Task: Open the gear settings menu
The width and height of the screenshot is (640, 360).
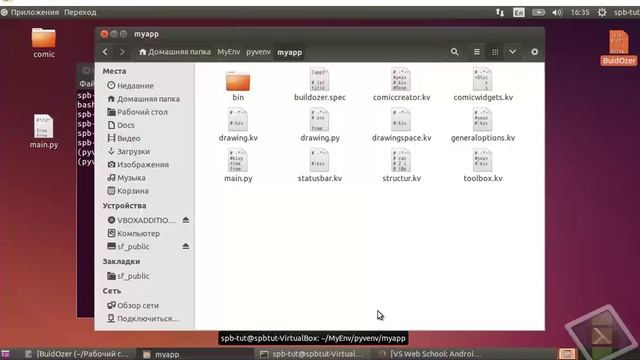Action: tap(534, 52)
